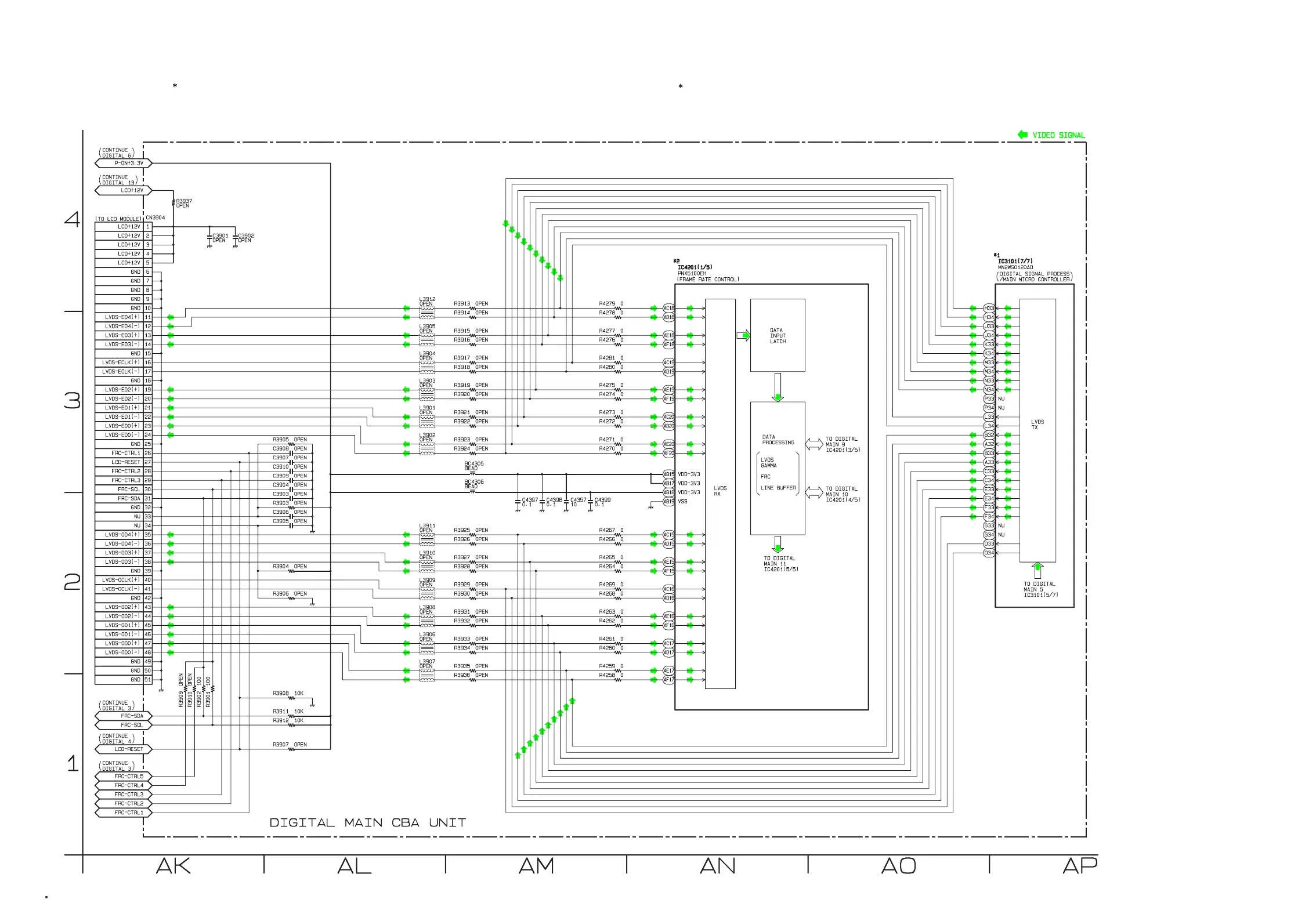Select the LCD-RESET pin 27 row
1316x921 pixels.
[x=123, y=462]
